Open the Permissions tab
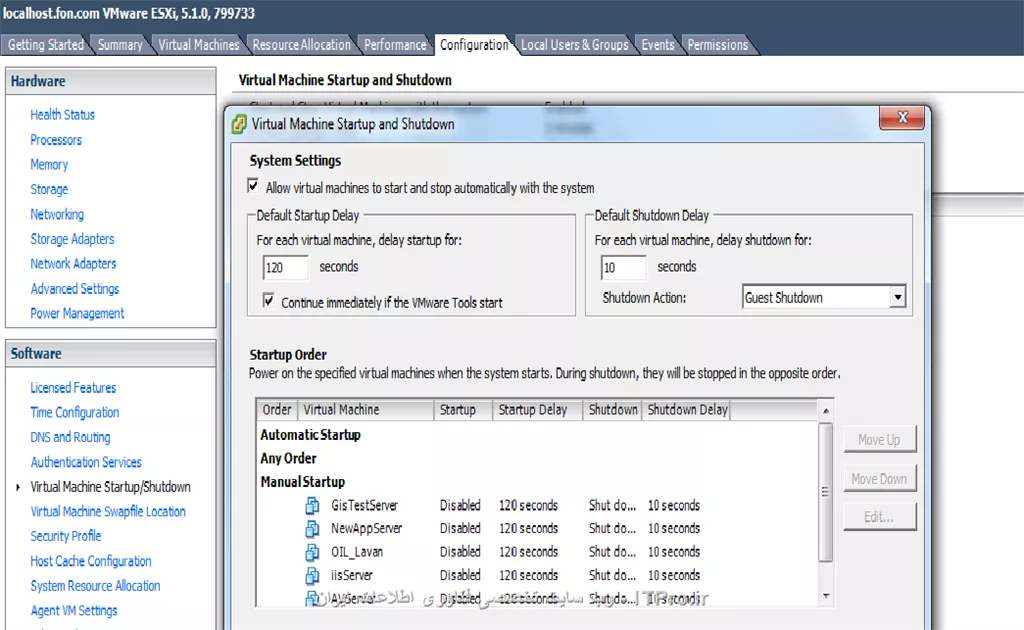This screenshot has width=1024, height=630. (x=718, y=45)
